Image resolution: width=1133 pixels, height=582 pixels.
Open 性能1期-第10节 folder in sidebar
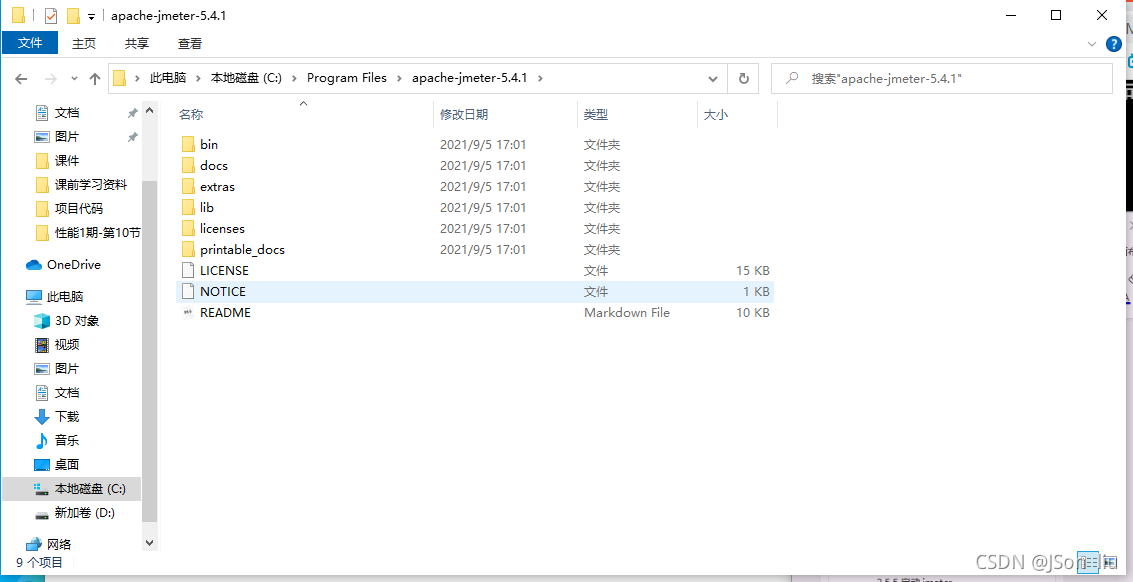87,232
